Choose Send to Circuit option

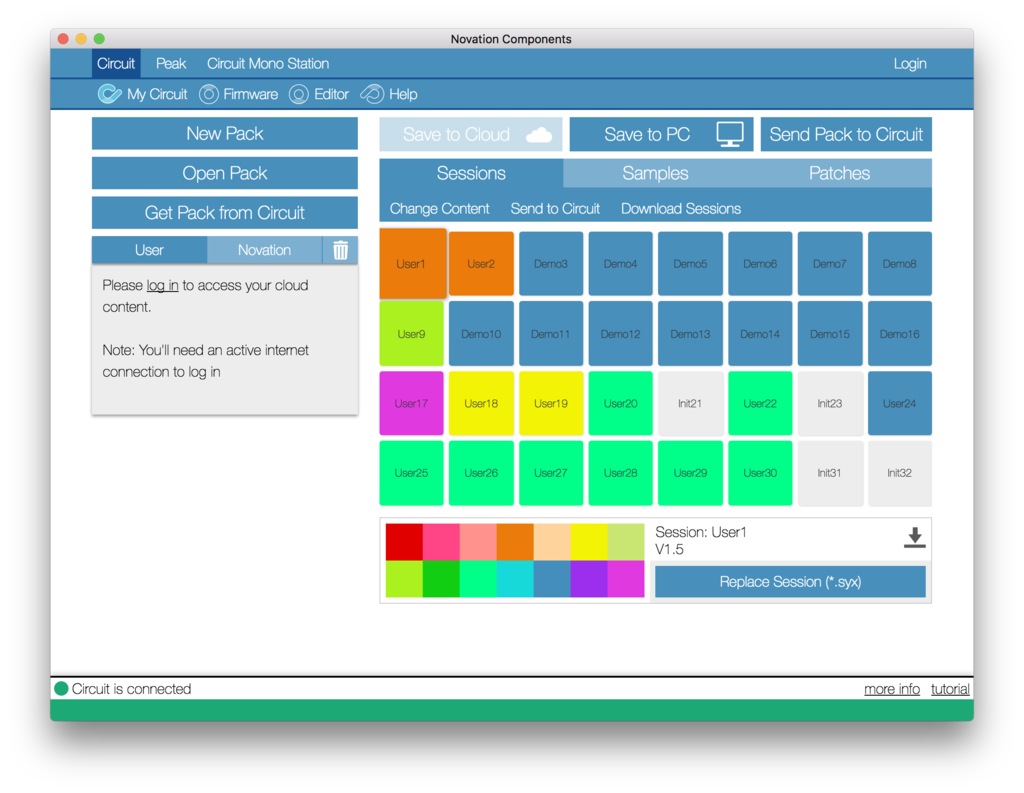tap(555, 209)
